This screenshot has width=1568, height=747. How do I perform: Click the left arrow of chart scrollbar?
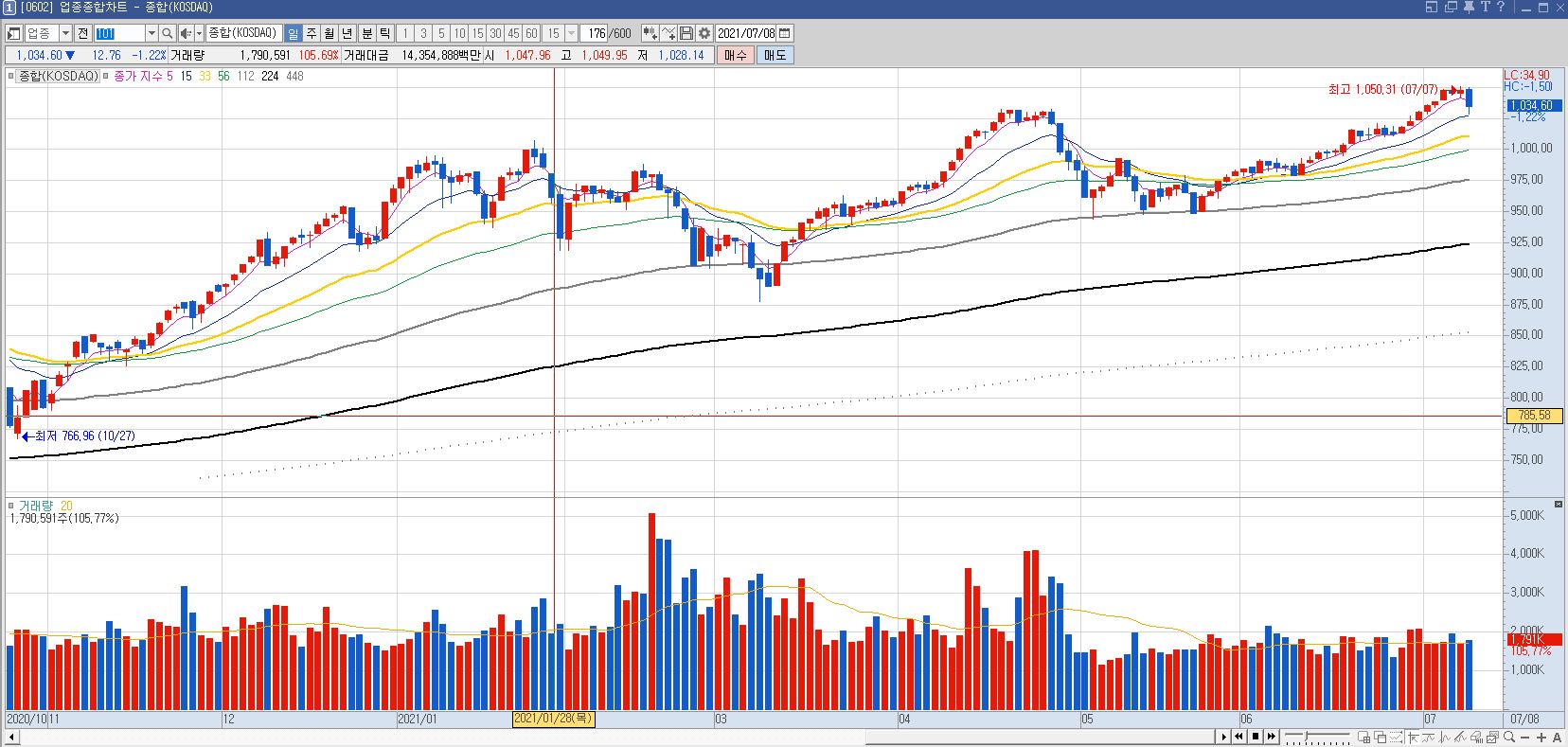[9, 737]
